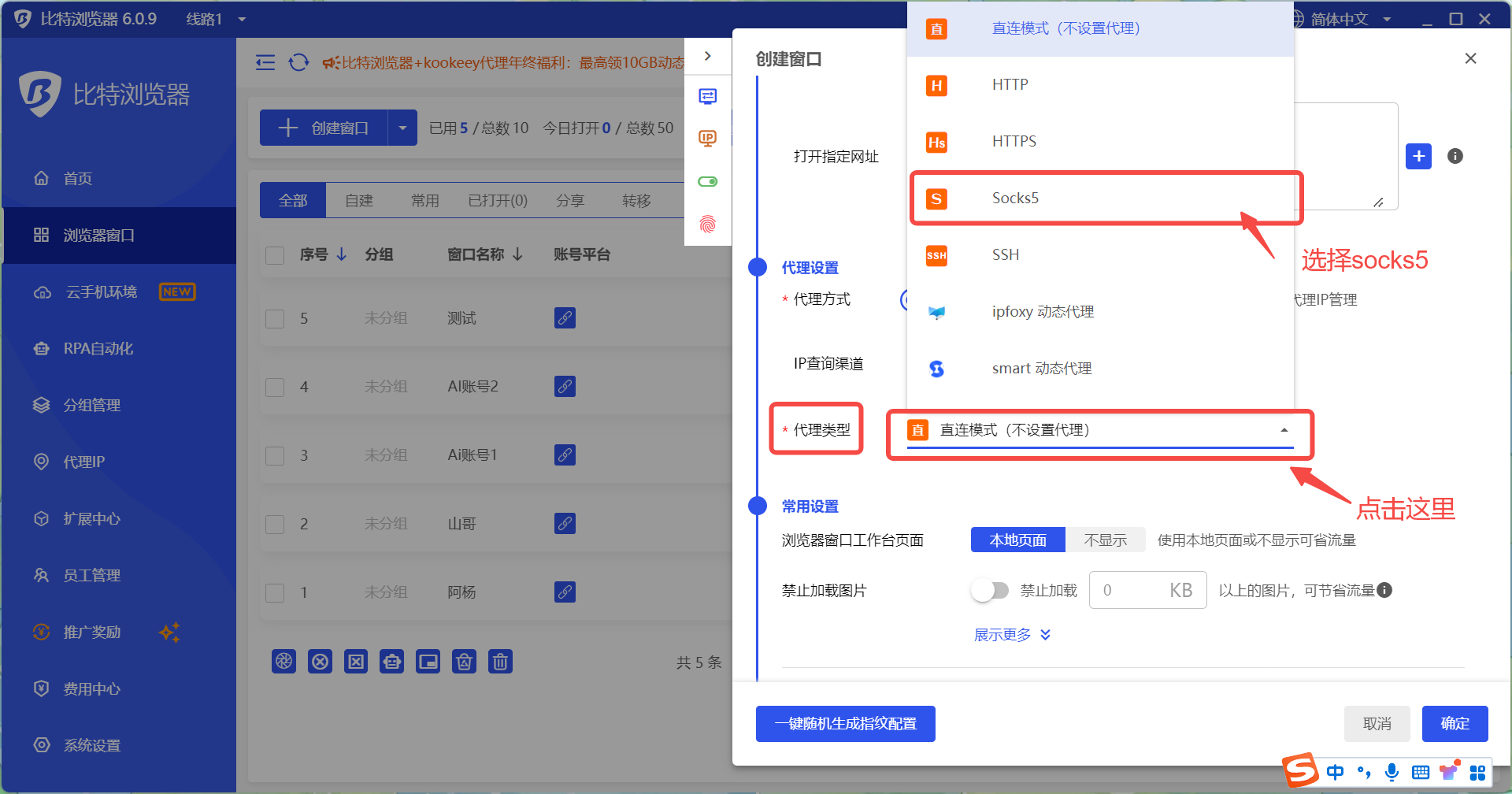Select 本地页面 workspace option

click(1017, 540)
